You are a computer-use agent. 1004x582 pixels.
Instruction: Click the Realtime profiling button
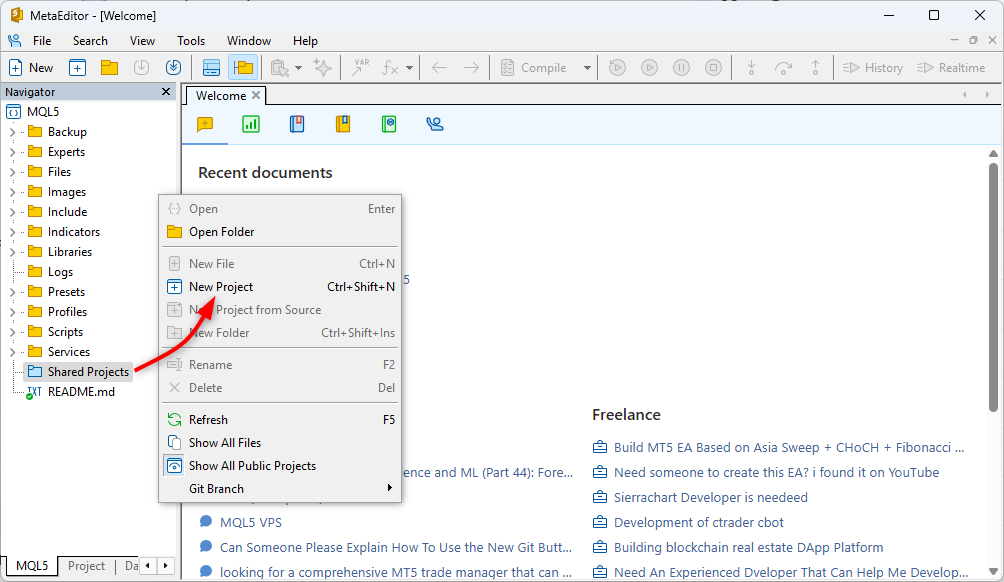click(951, 68)
